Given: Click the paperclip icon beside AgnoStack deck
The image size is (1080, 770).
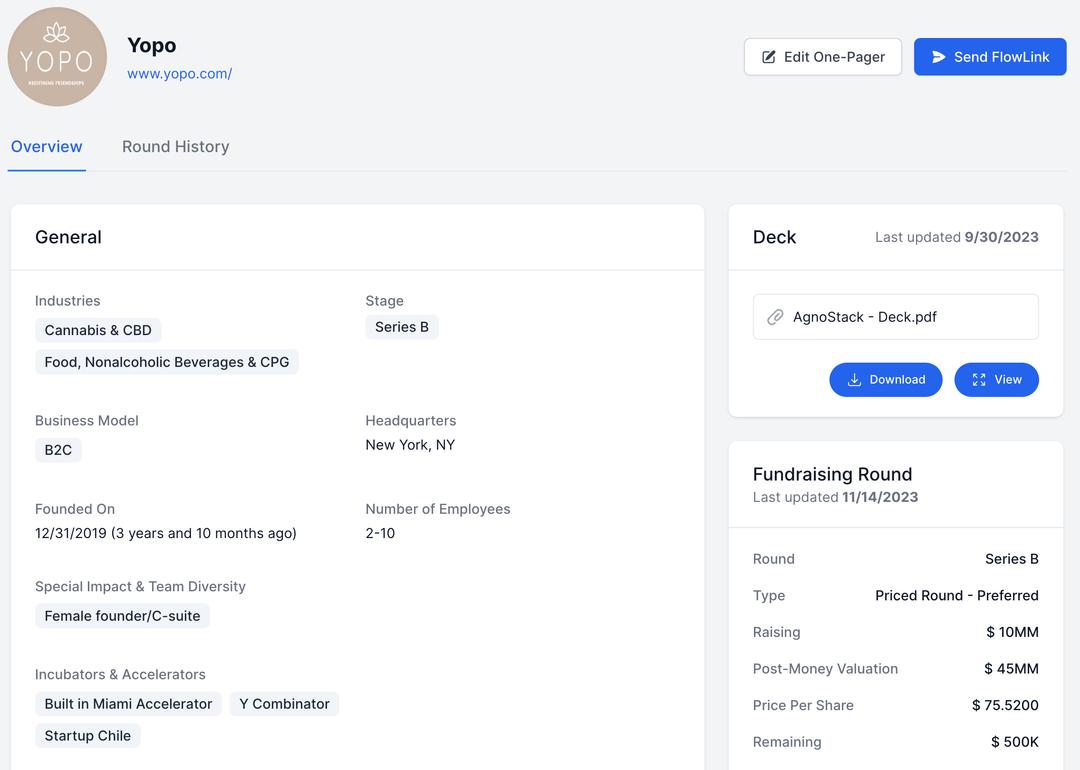Looking at the screenshot, I should pos(775,317).
